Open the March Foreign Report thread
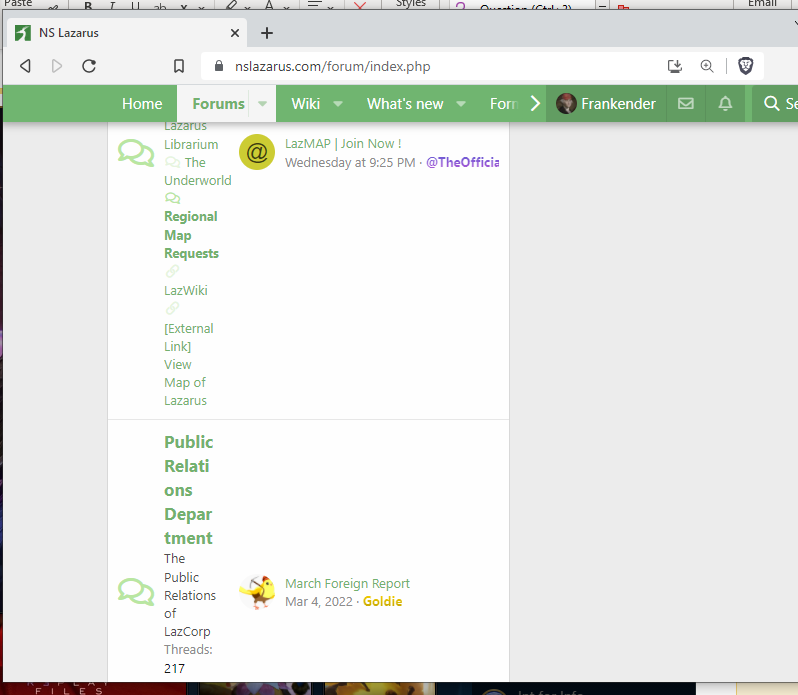The width and height of the screenshot is (798, 695). point(347,583)
